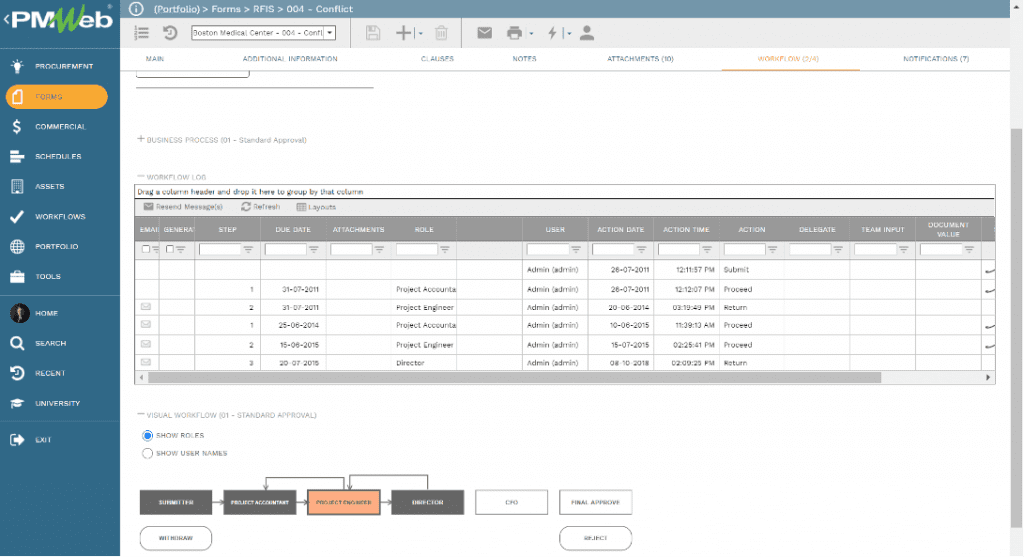This screenshot has width=1024, height=557.
Task: Open the list view toolbar icon
Action: coord(142,33)
